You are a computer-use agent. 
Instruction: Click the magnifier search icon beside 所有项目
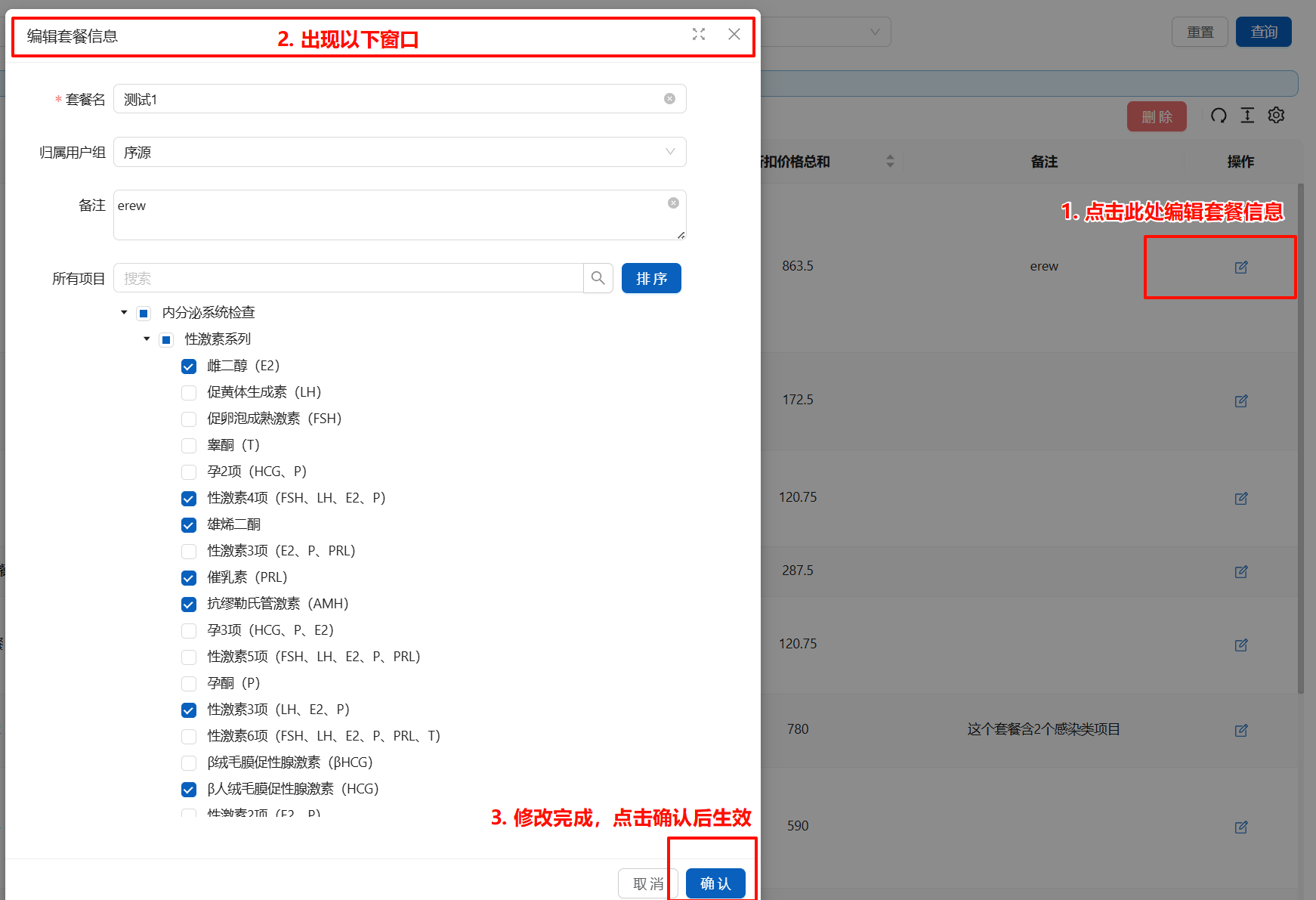tap(598, 278)
